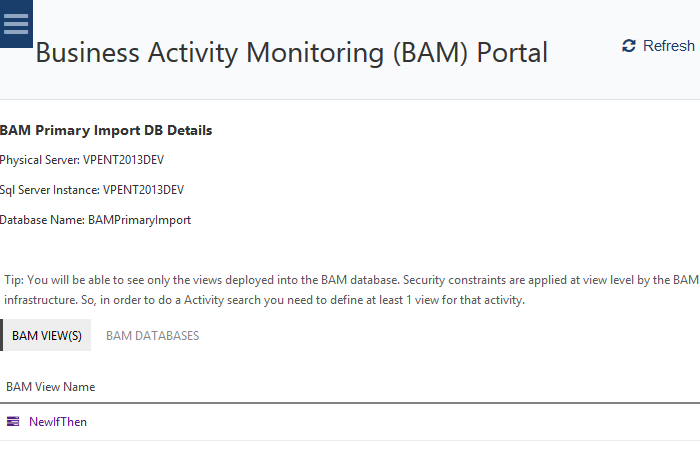
Task: Switch to the BAM VIEW(S) tab
Action: tap(47, 336)
